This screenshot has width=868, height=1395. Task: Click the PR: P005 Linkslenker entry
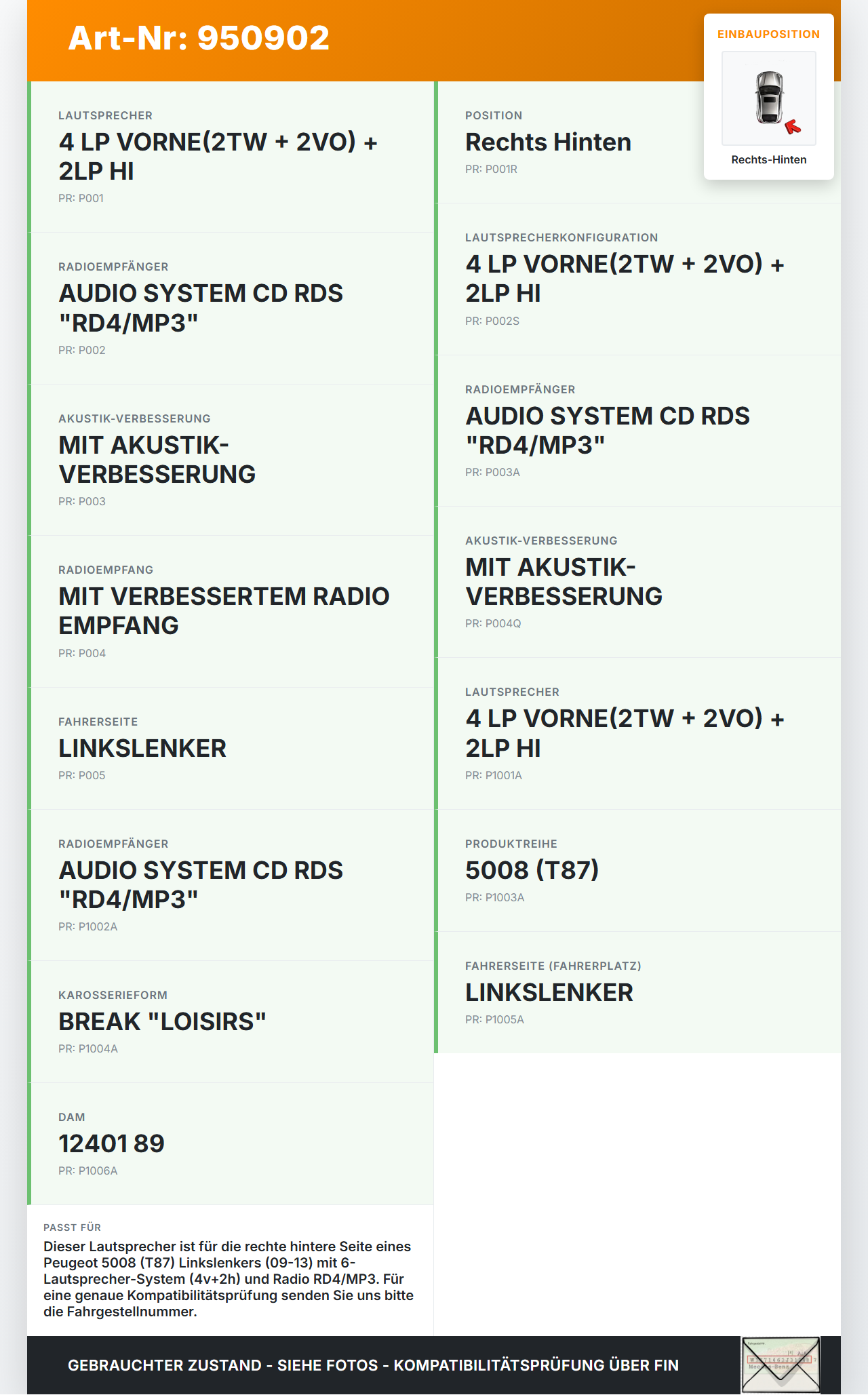pyautogui.click(x=231, y=748)
